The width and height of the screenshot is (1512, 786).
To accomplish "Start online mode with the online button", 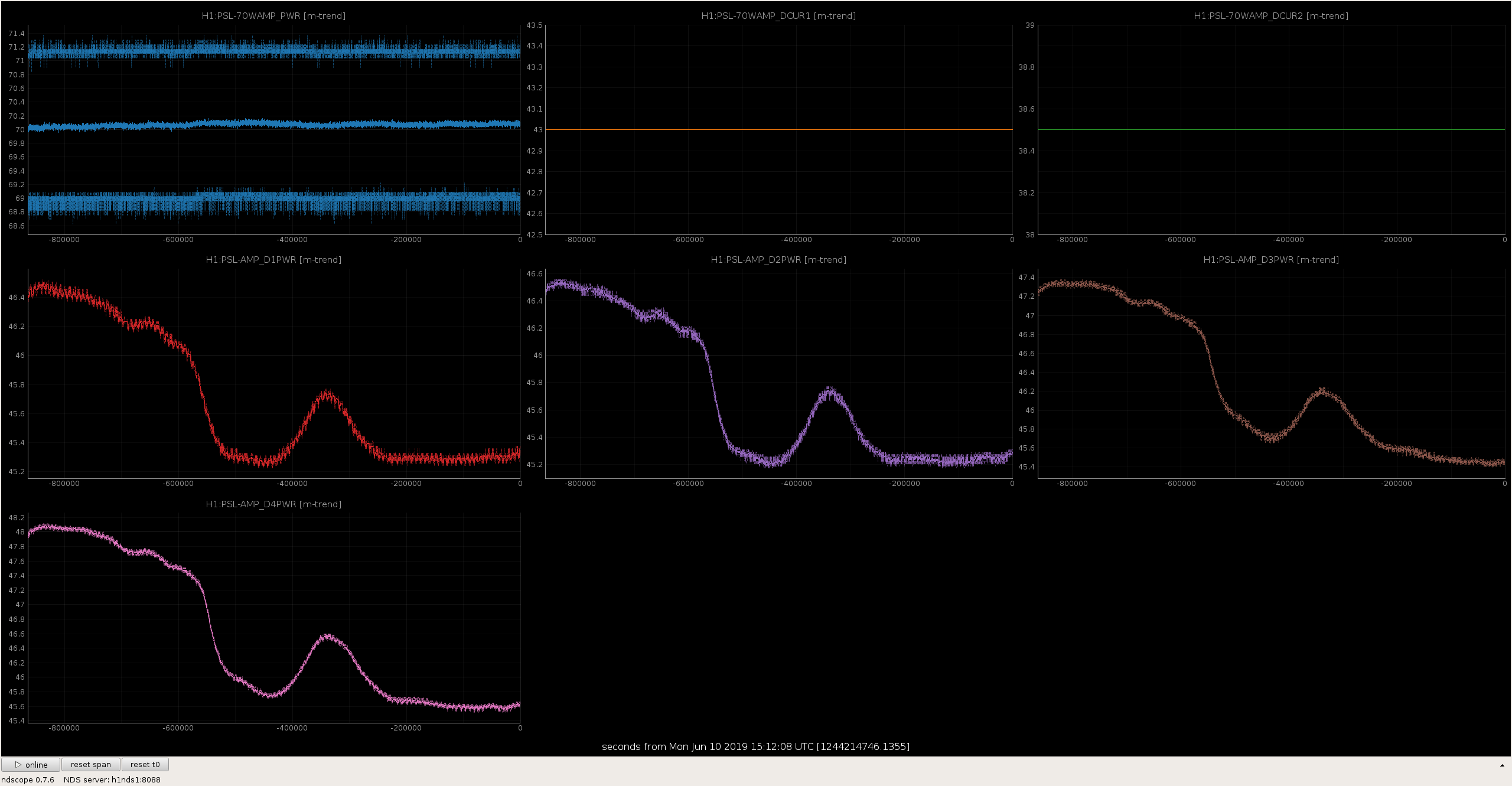I will pyautogui.click(x=31, y=765).
